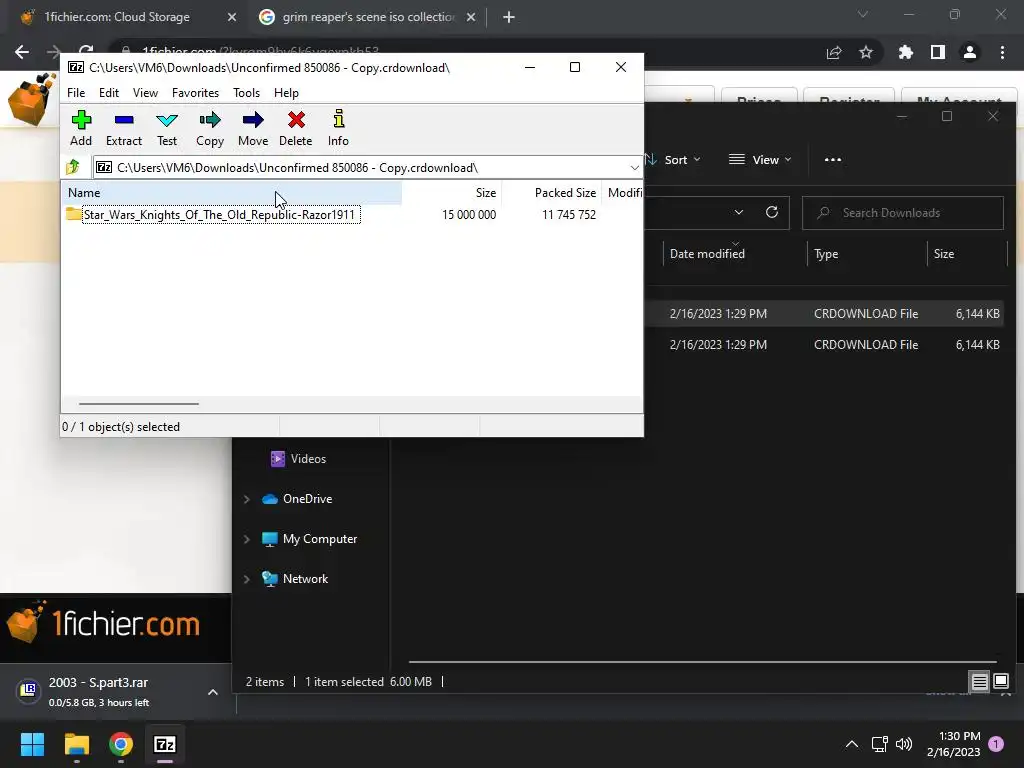Refresh the Downloads folder in Explorer
The height and width of the screenshot is (768, 1024).
(772, 212)
